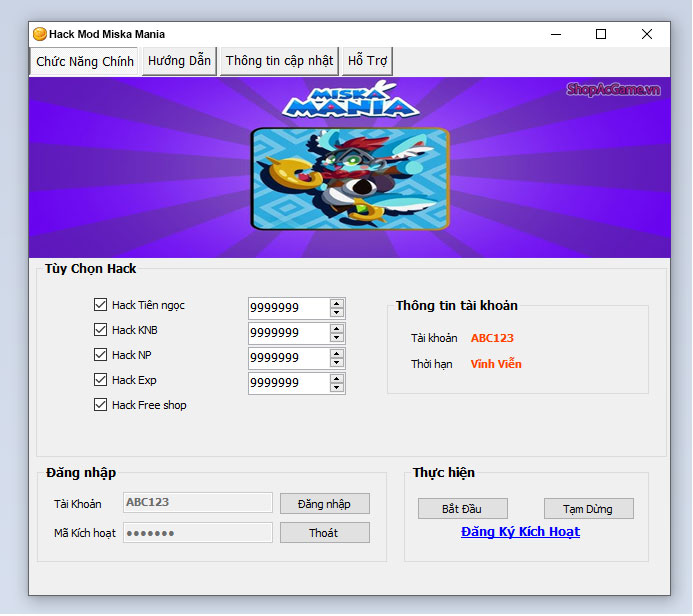Open the Đăng Ký Kích Hoạt link
This screenshot has height=616, width=693.
[520, 532]
